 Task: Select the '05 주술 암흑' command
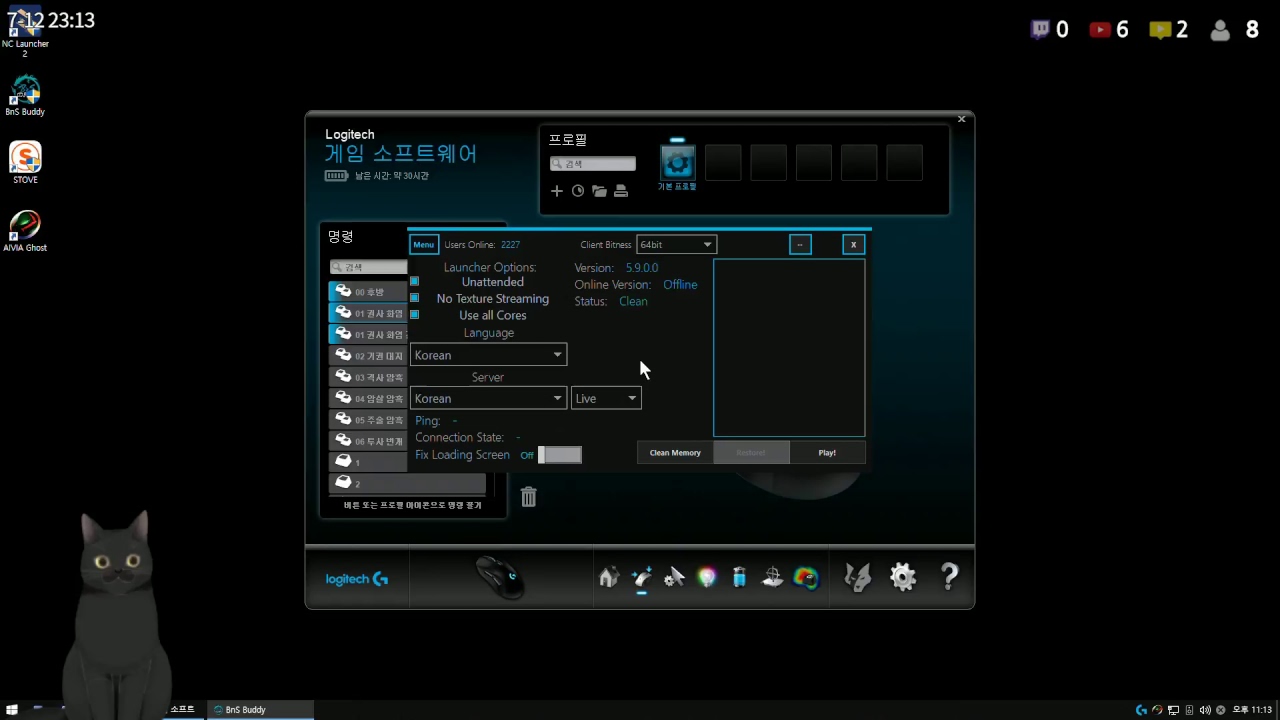(368, 420)
